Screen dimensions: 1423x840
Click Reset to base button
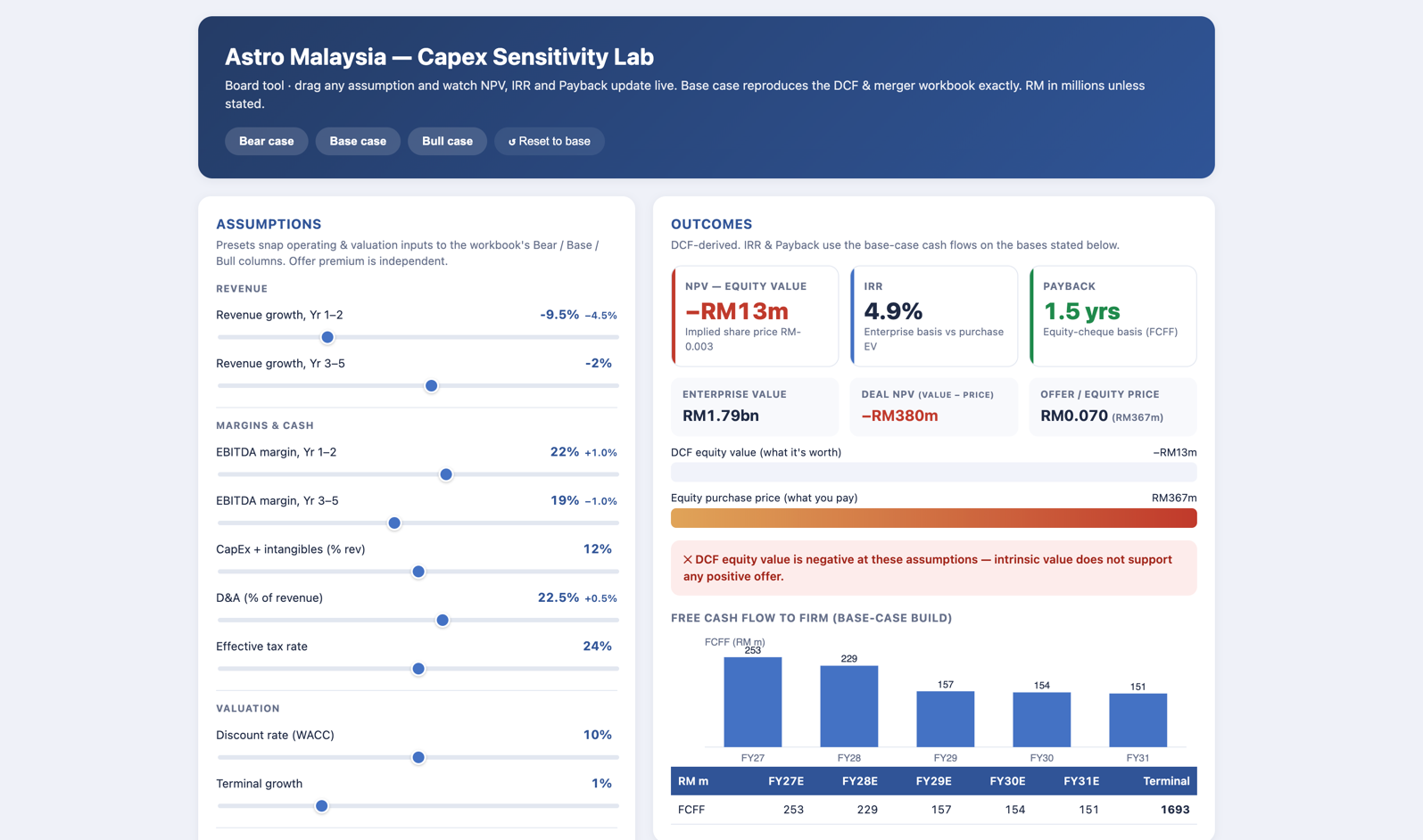coord(550,141)
